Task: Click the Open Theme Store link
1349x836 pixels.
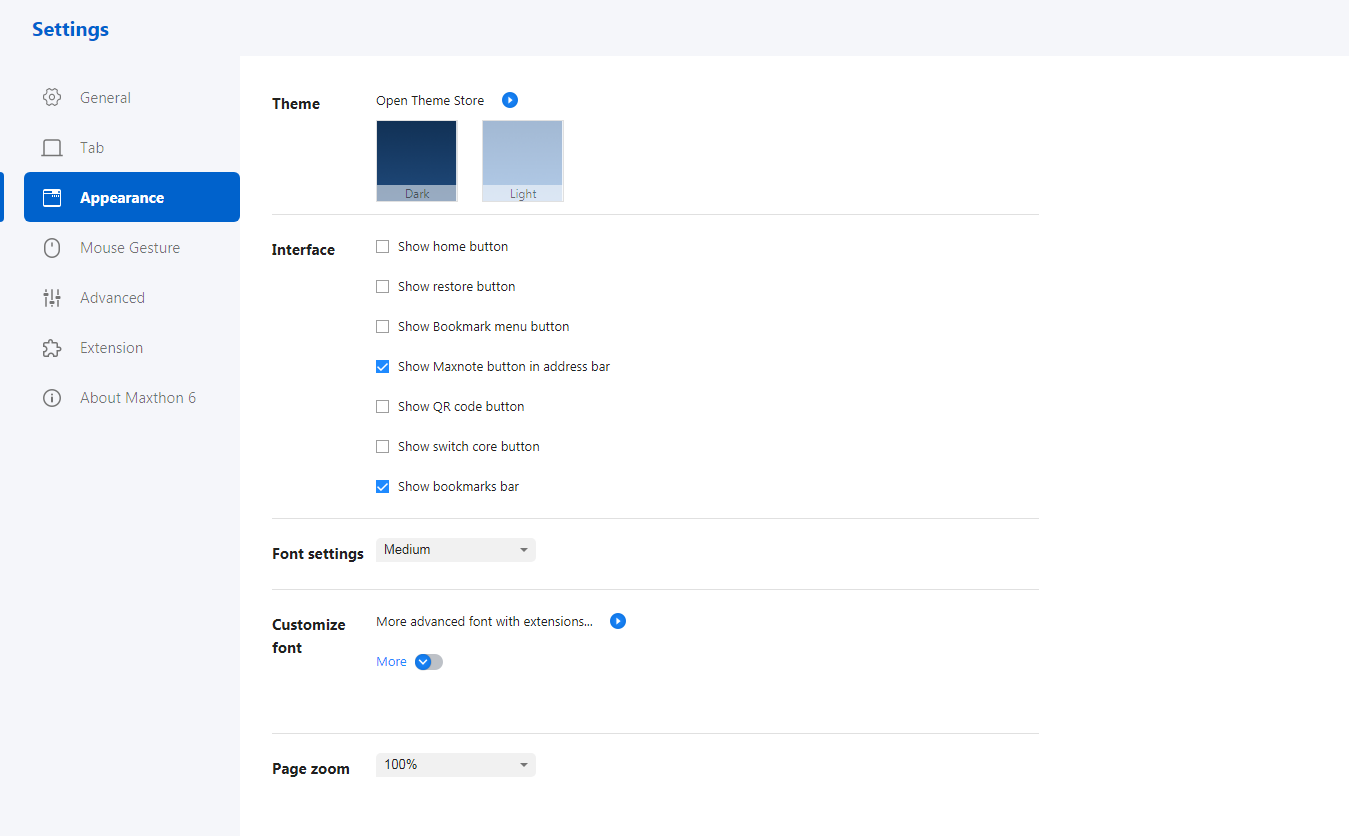Action: [430, 100]
